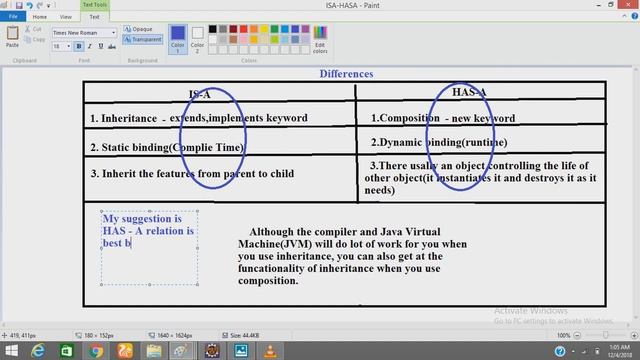The width and height of the screenshot is (640, 360).
Task: Click the Copy command
Action: click(34, 40)
